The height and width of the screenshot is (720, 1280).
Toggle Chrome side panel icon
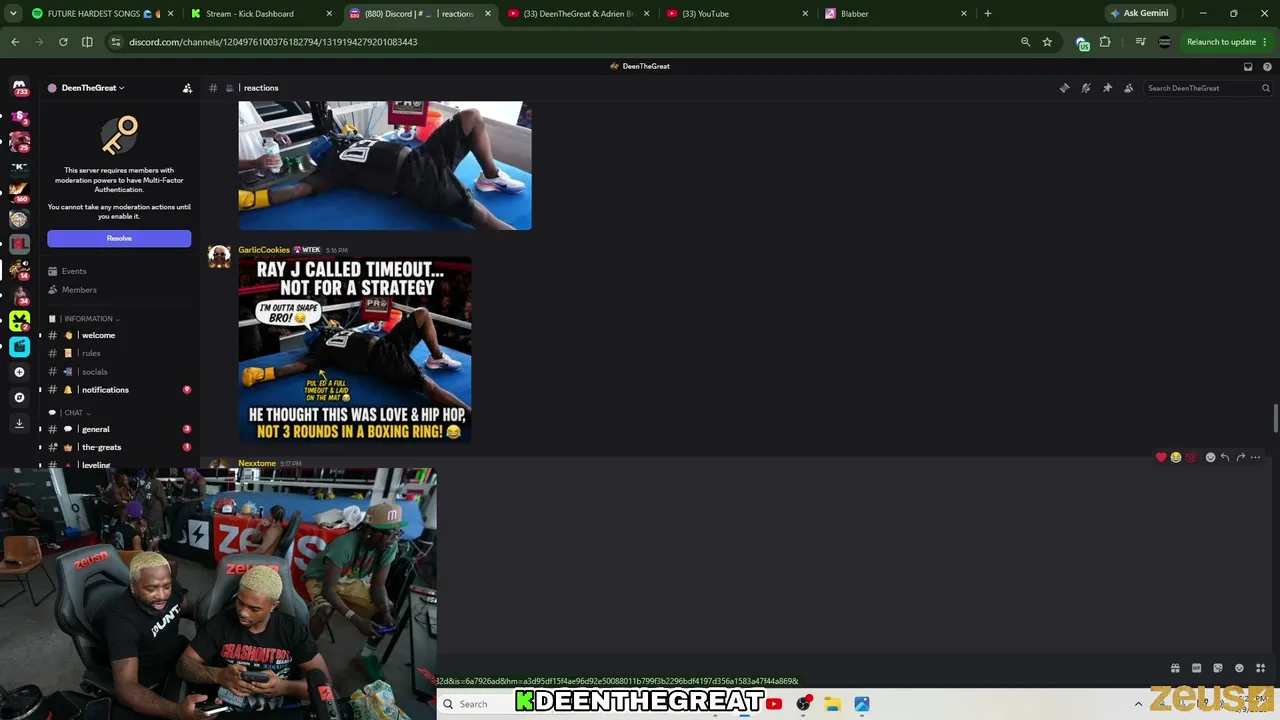tap(87, 42)
